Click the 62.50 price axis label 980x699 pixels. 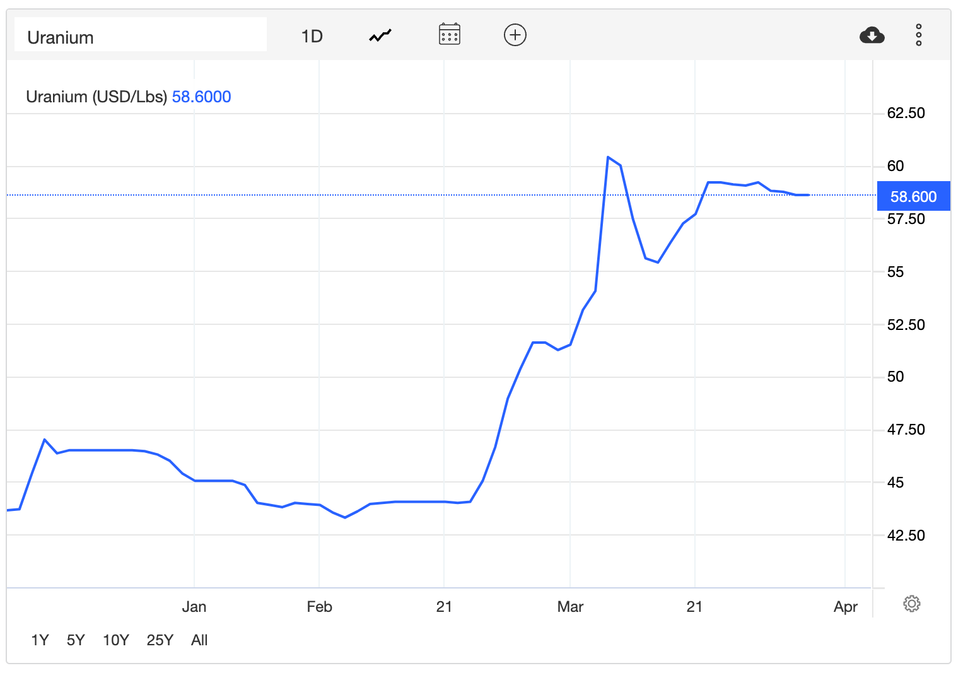(906, 113)
